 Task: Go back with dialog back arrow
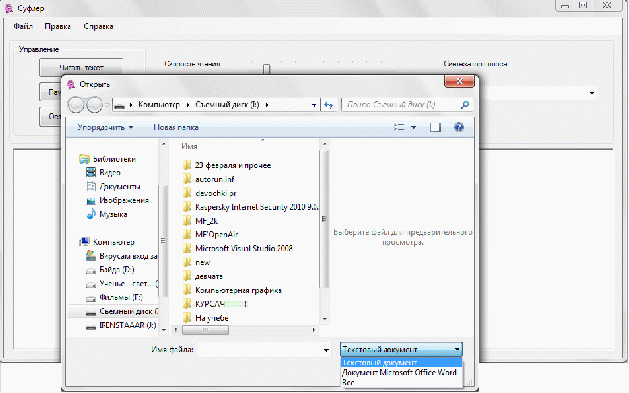75,105
